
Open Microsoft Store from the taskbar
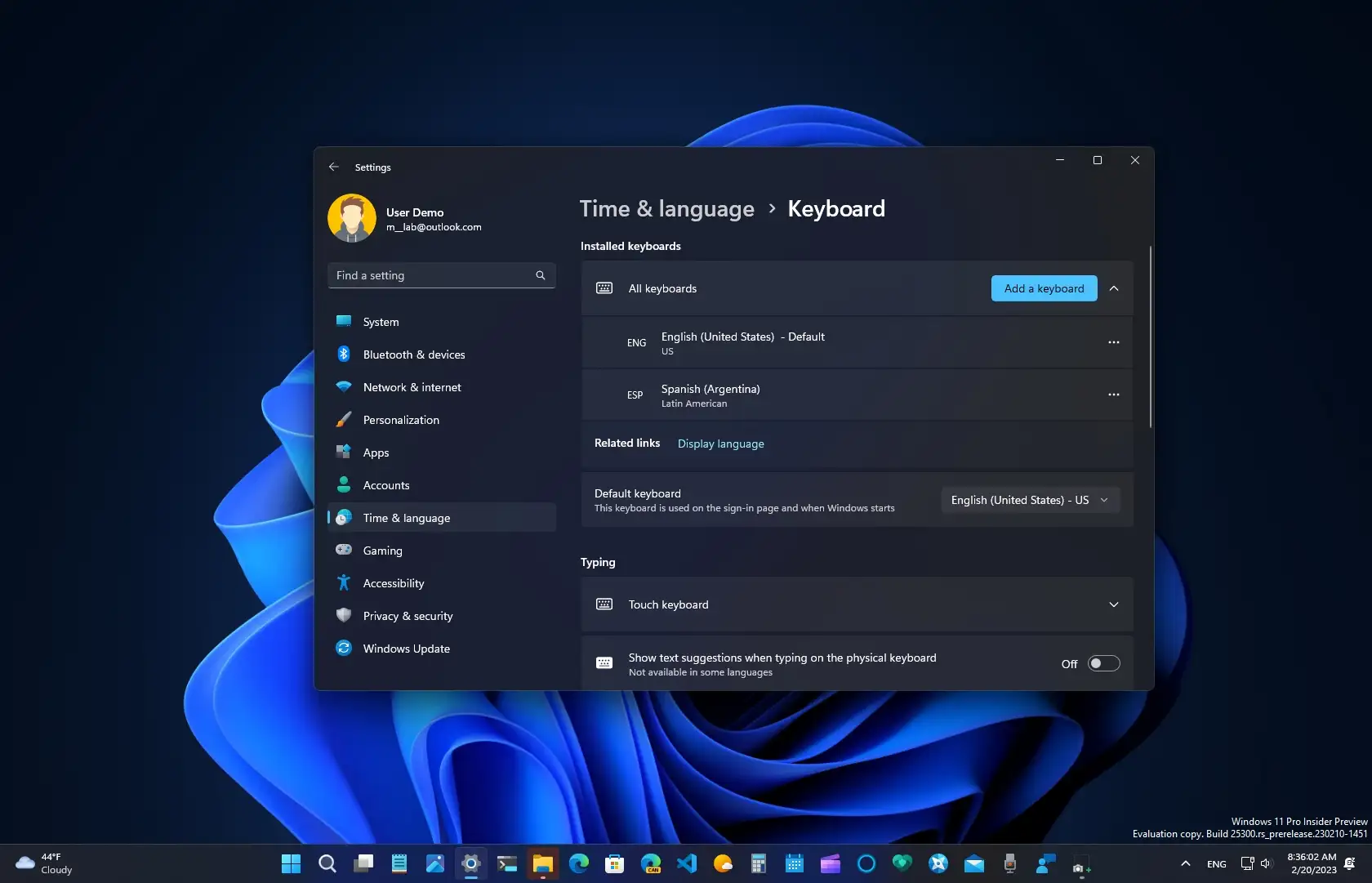point(615,863)
